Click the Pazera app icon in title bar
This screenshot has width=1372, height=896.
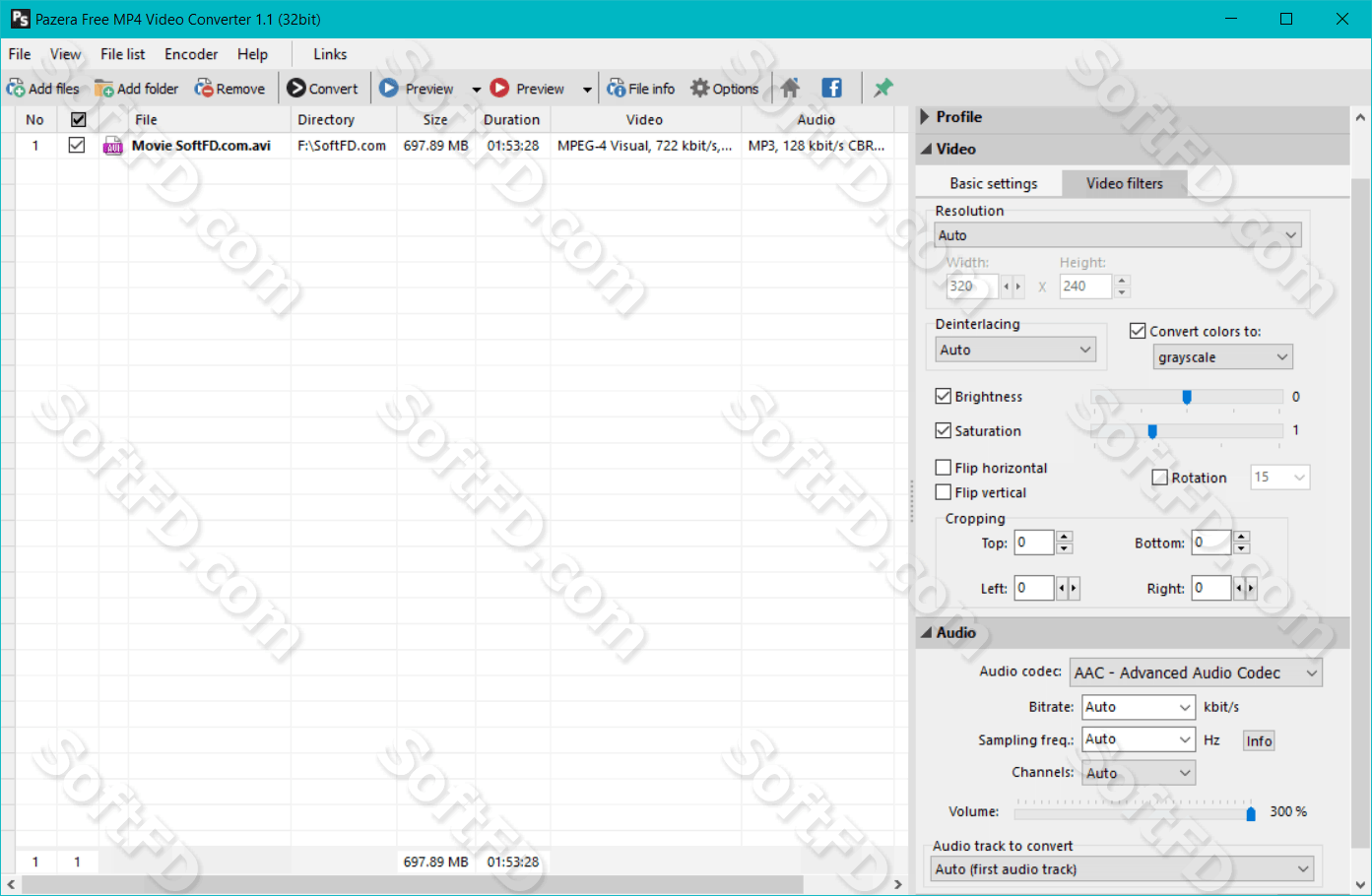(20, 19)
